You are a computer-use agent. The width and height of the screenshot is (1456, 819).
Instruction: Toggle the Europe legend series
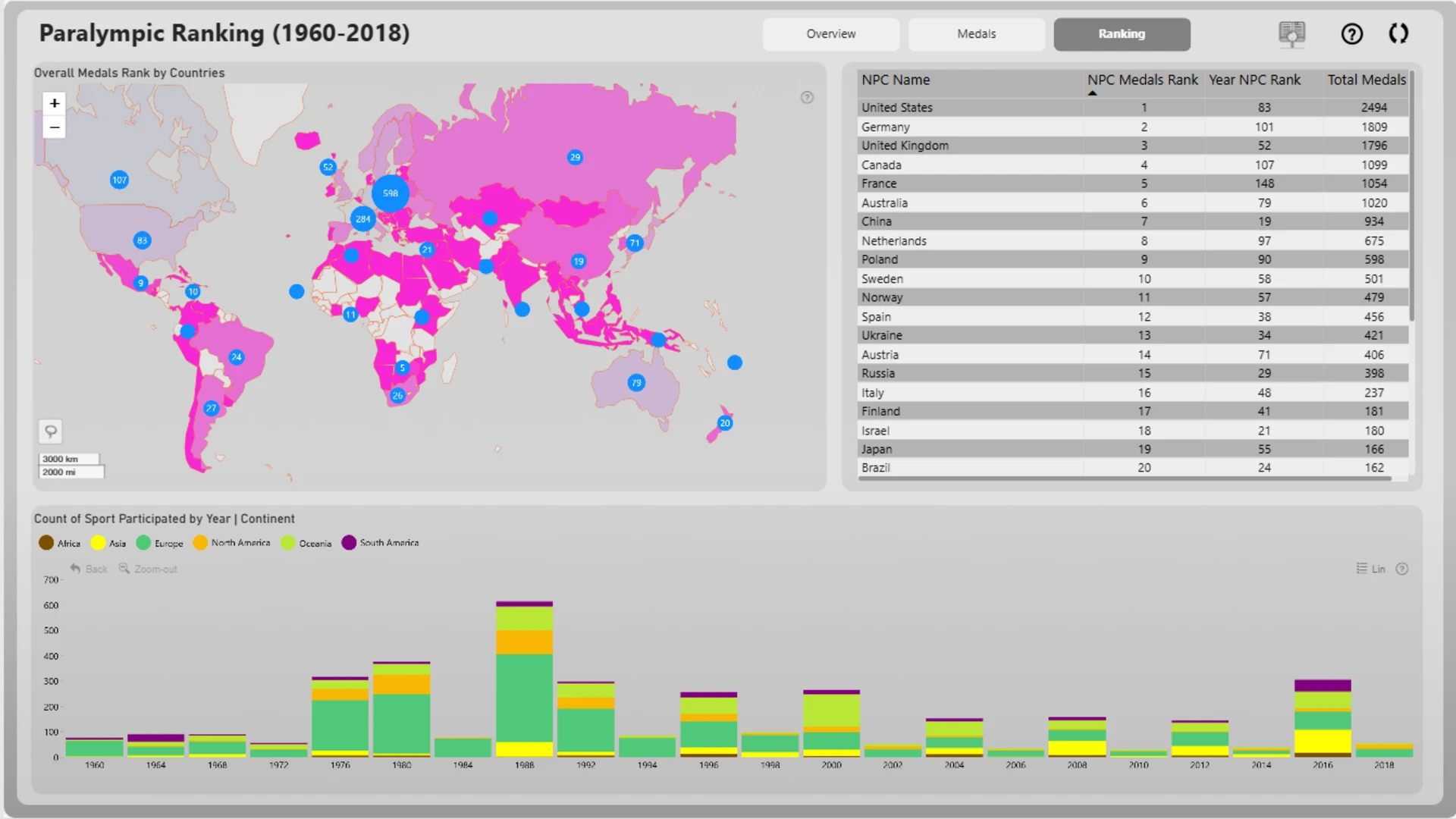pos(160,543)
